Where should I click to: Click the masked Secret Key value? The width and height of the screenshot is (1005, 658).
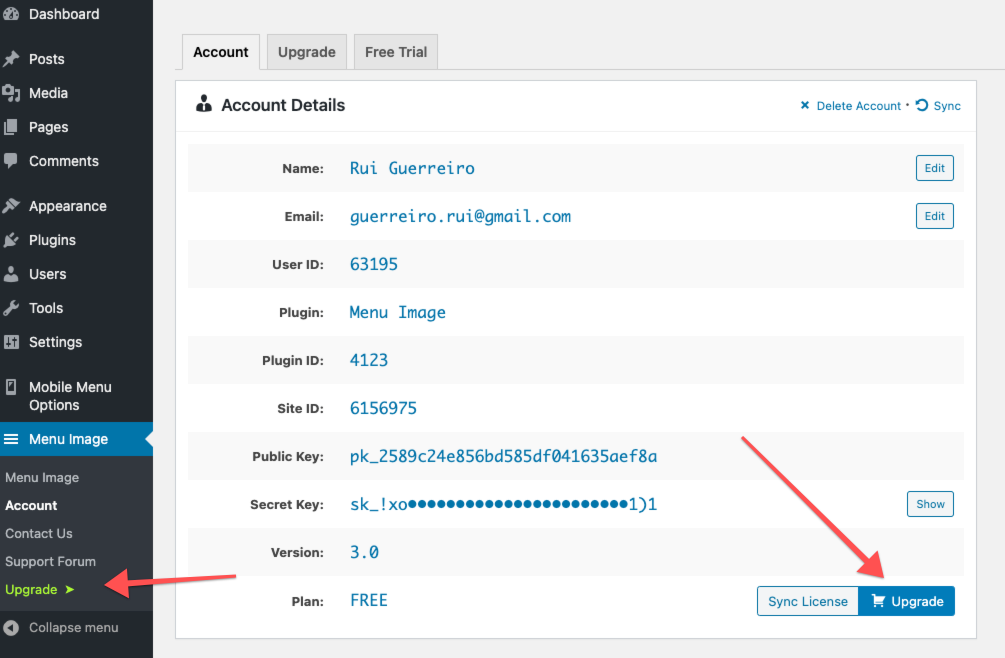(x=503, y=504)
